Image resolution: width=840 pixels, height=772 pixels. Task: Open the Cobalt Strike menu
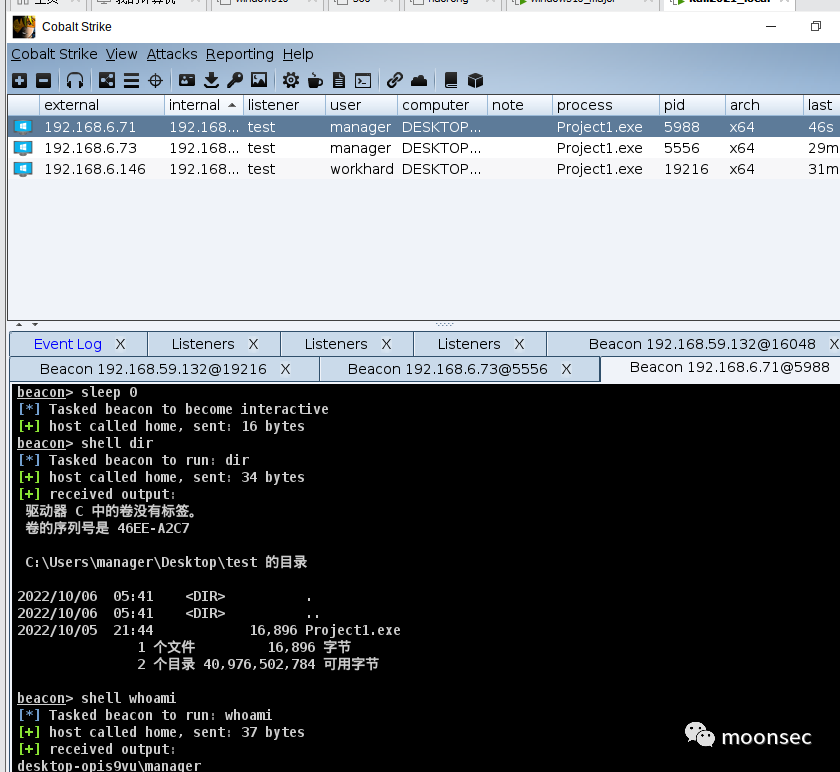(54, 54)
